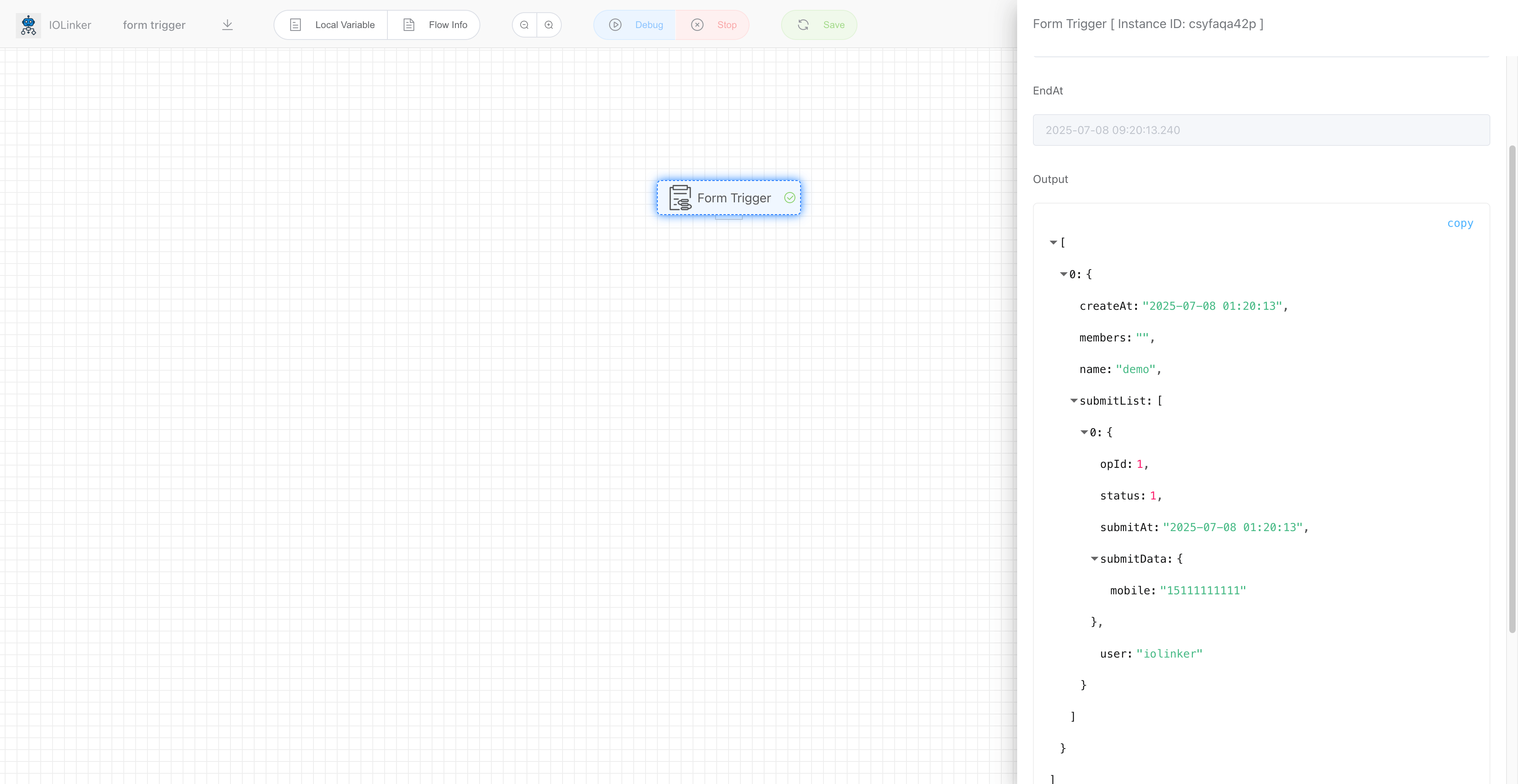Screen dimensions: 1518x784
Task: Click the side panel vertical scrollbar
Action: (x=1512, y=389)
